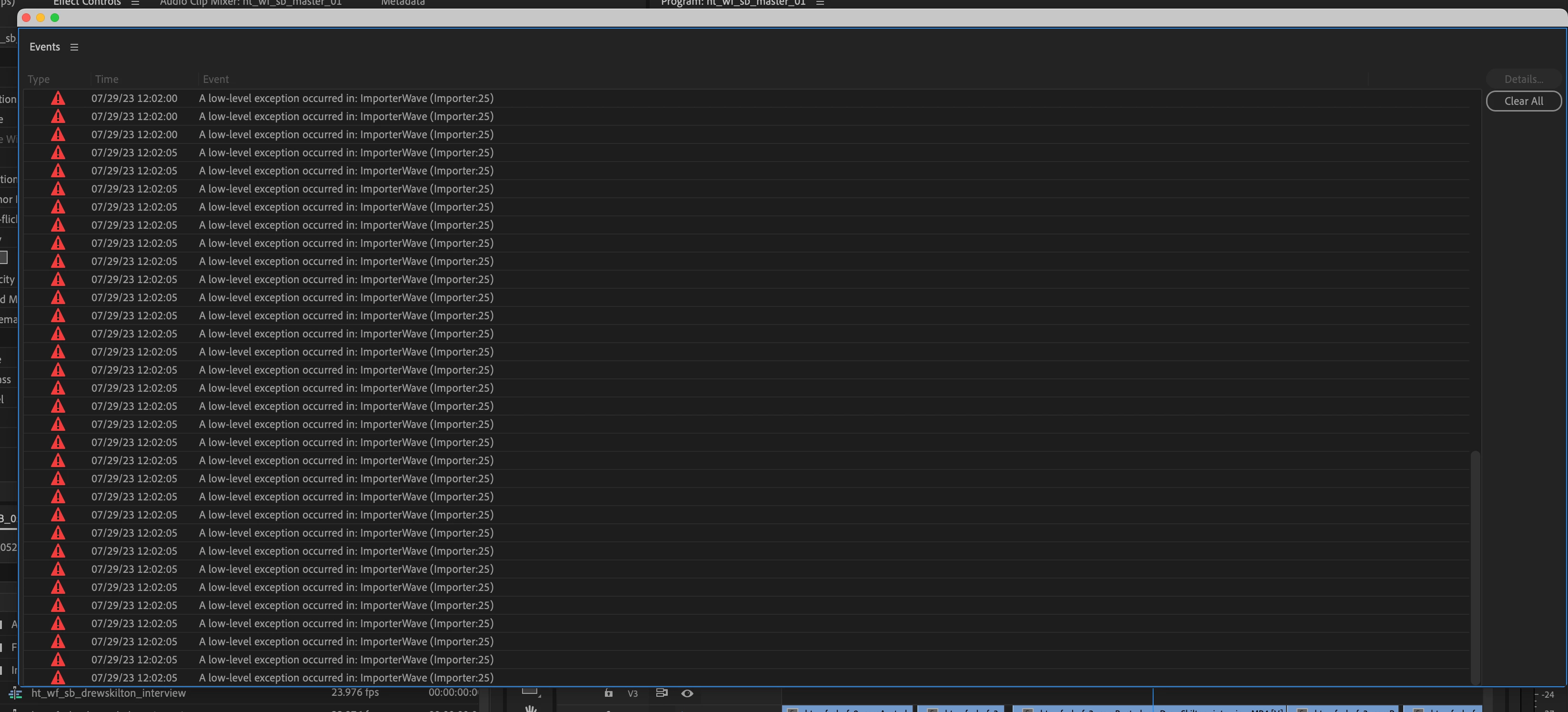Sort events by the Time column header
The width and height of the screenshot is (1568, 712).
pyautogui.click(x=107, y=79)
